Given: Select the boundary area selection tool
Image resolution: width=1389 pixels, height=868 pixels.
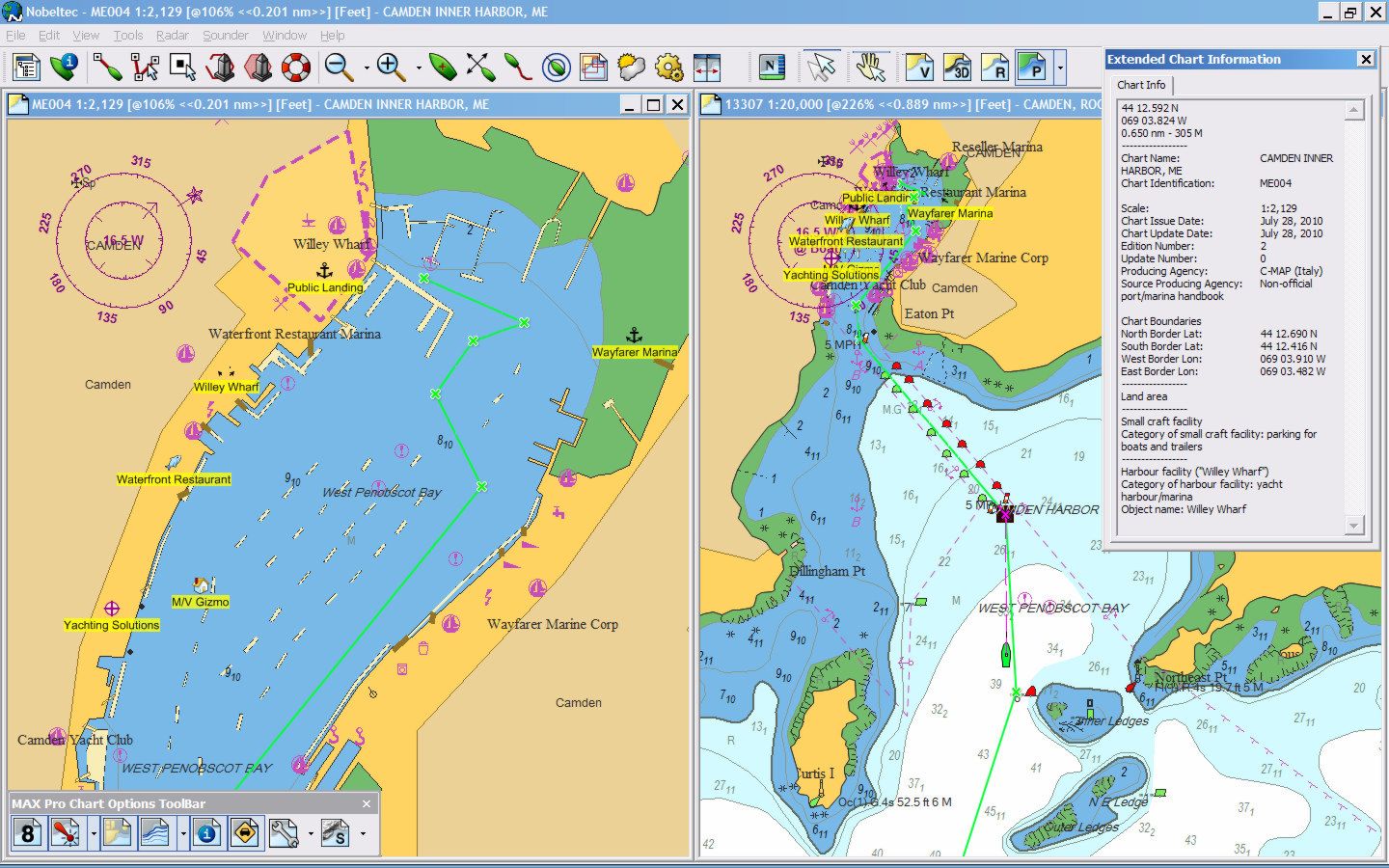Looking at the screenshot, I should 182,68.
